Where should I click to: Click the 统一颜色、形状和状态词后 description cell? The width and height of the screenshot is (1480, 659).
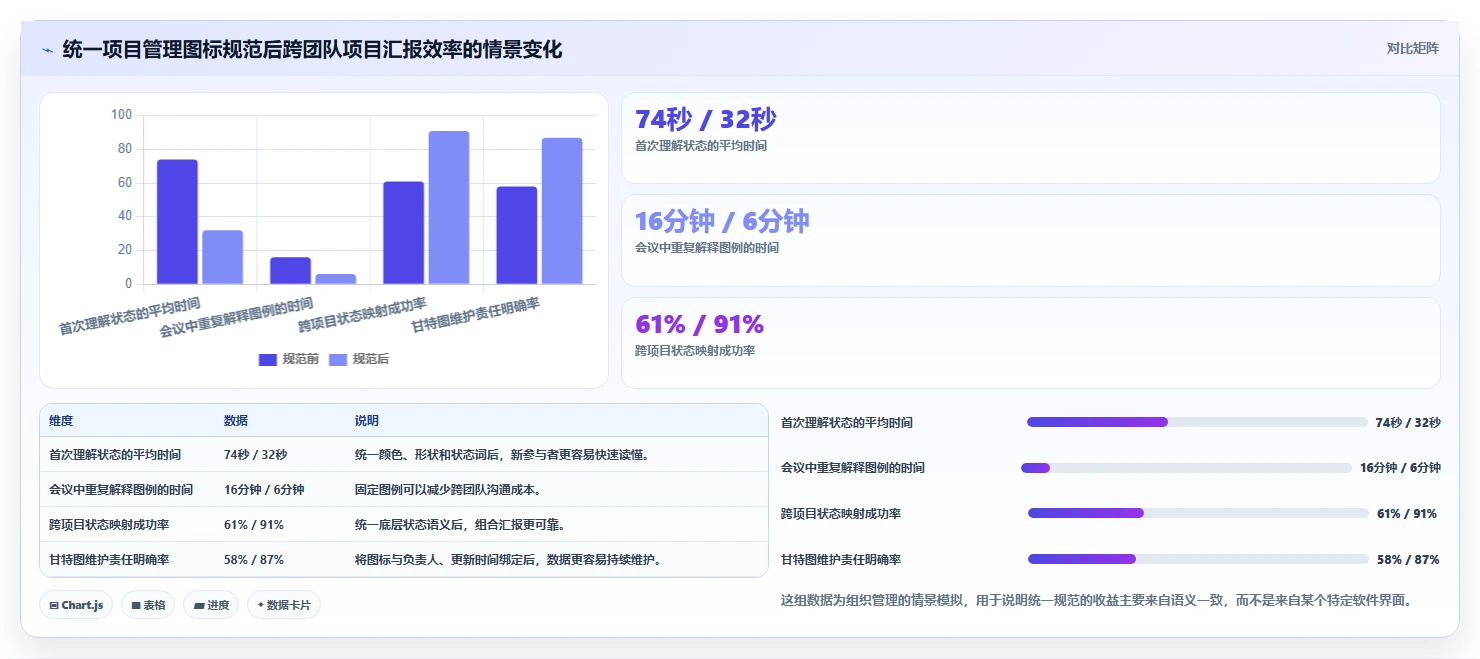pos(503,455)
